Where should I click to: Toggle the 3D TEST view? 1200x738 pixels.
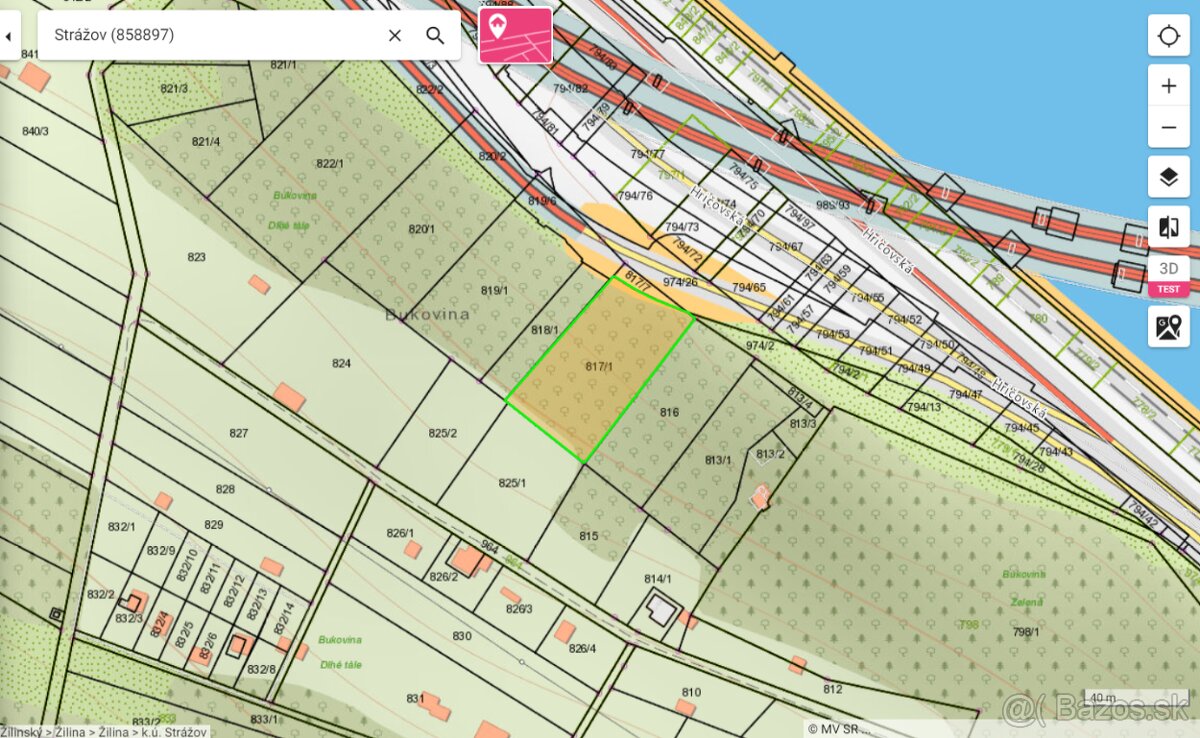point(1168,277)
